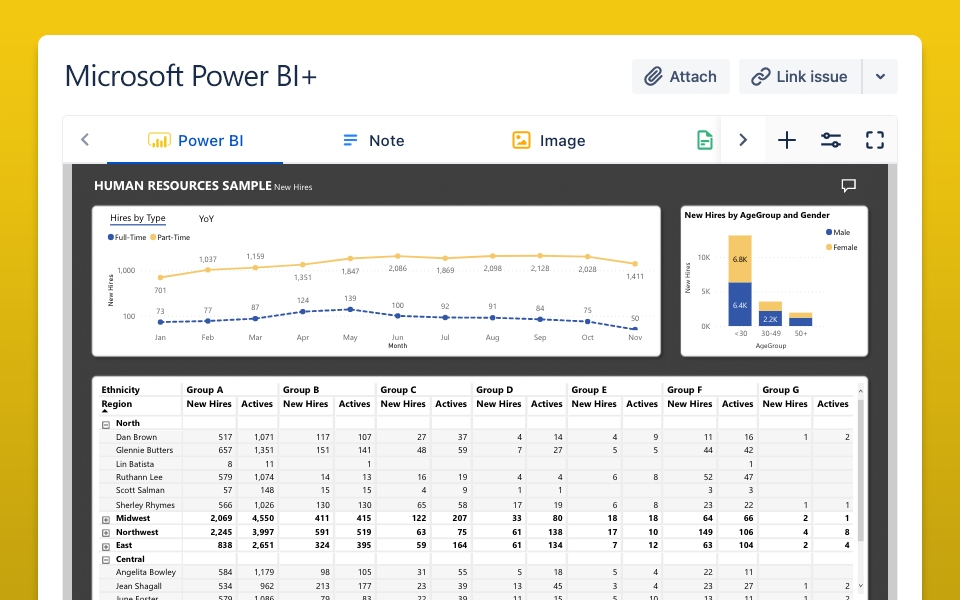Screen dimensions: 960x600
Task: Click the Female legend entry
Action: 842,247
